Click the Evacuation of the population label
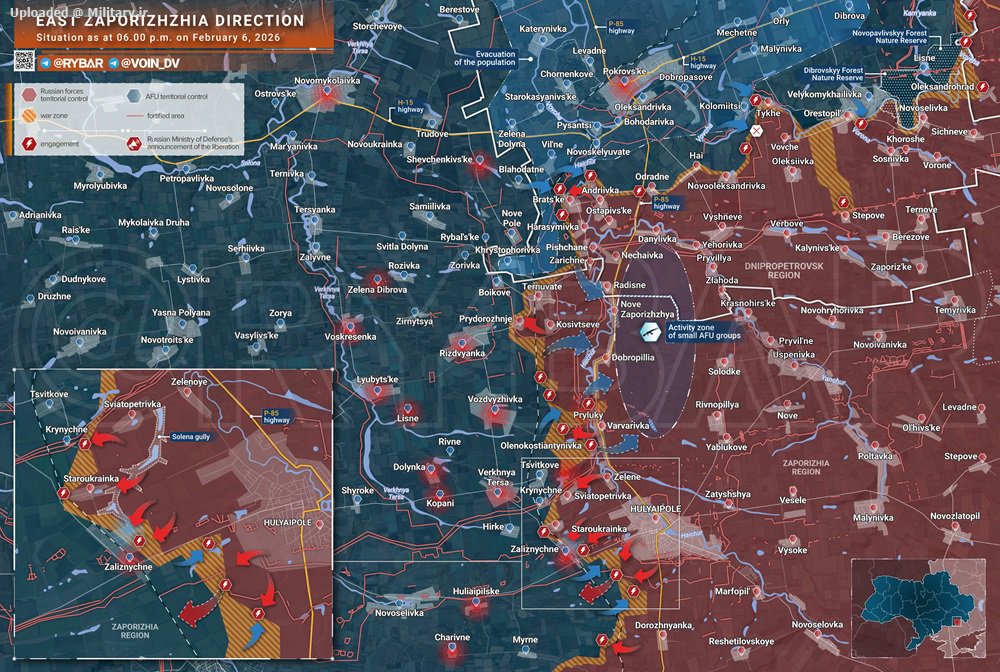Viewport: 1000px width, 672px height. click(x=485, y=58)
